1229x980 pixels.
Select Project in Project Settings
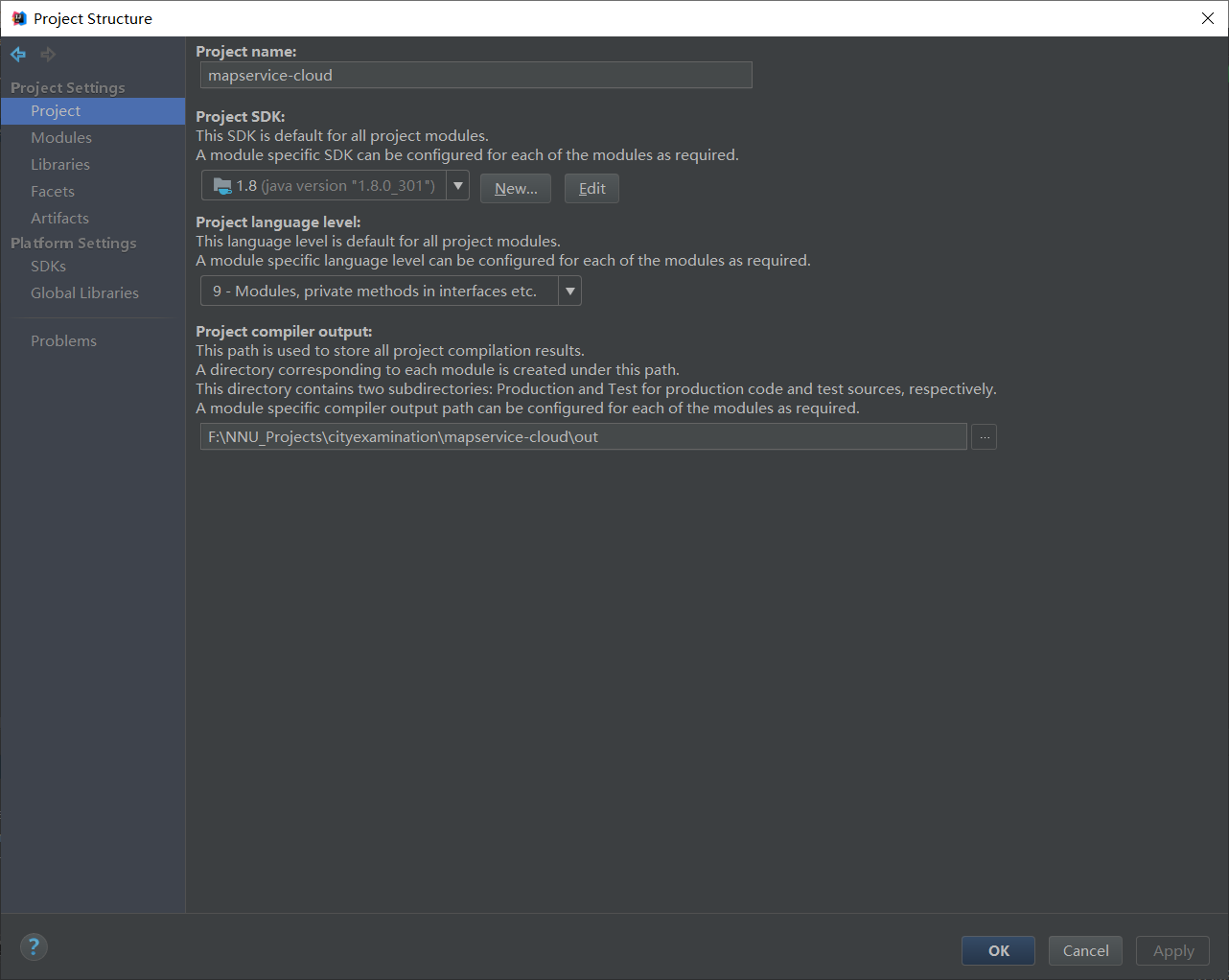click(93, 111)
